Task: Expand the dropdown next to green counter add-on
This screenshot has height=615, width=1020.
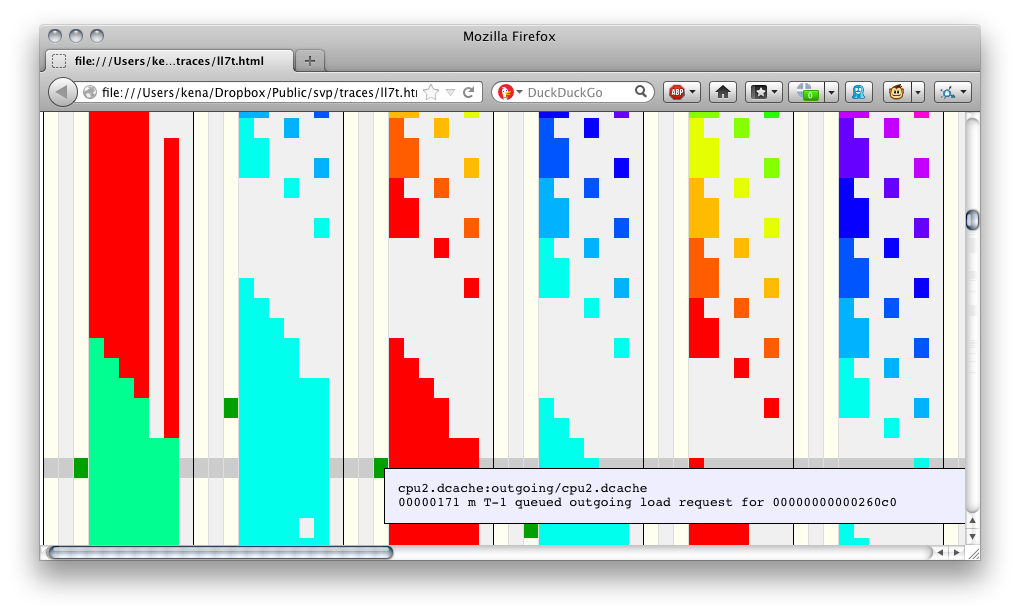Action: (831, 92)
